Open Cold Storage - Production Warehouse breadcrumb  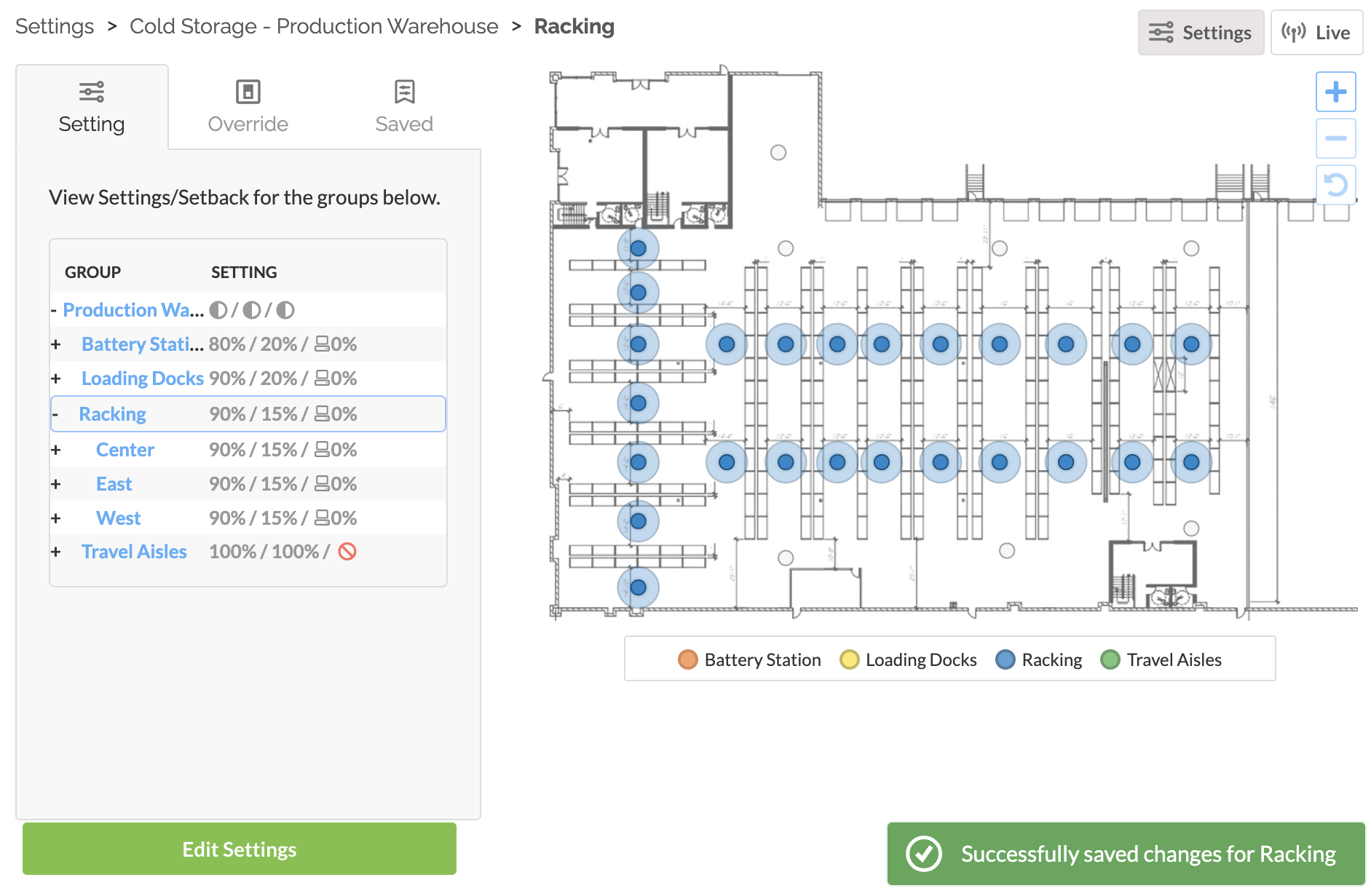pos(314,26)
